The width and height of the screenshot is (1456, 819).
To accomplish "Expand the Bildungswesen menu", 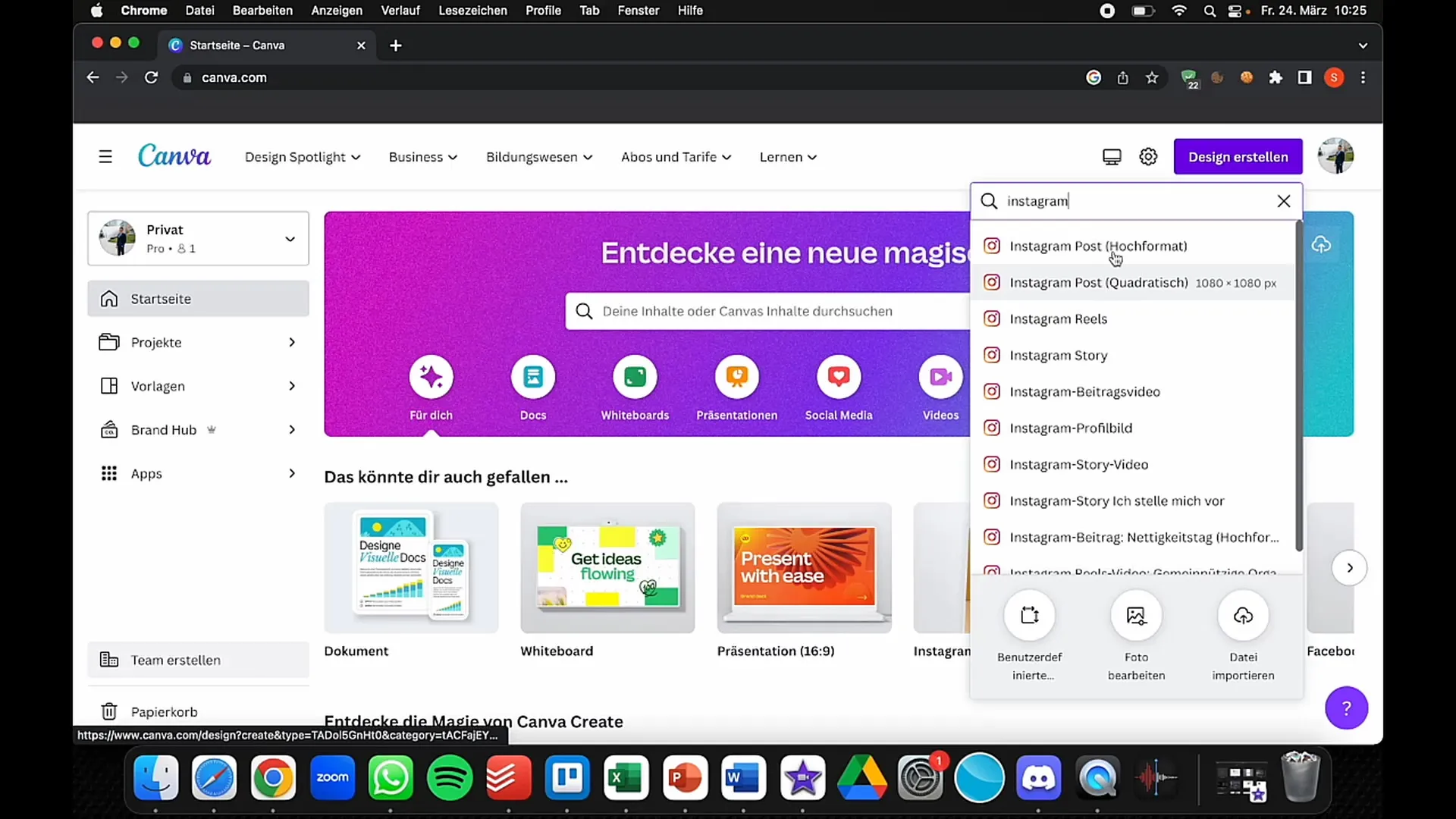I will tap(539, 157).
